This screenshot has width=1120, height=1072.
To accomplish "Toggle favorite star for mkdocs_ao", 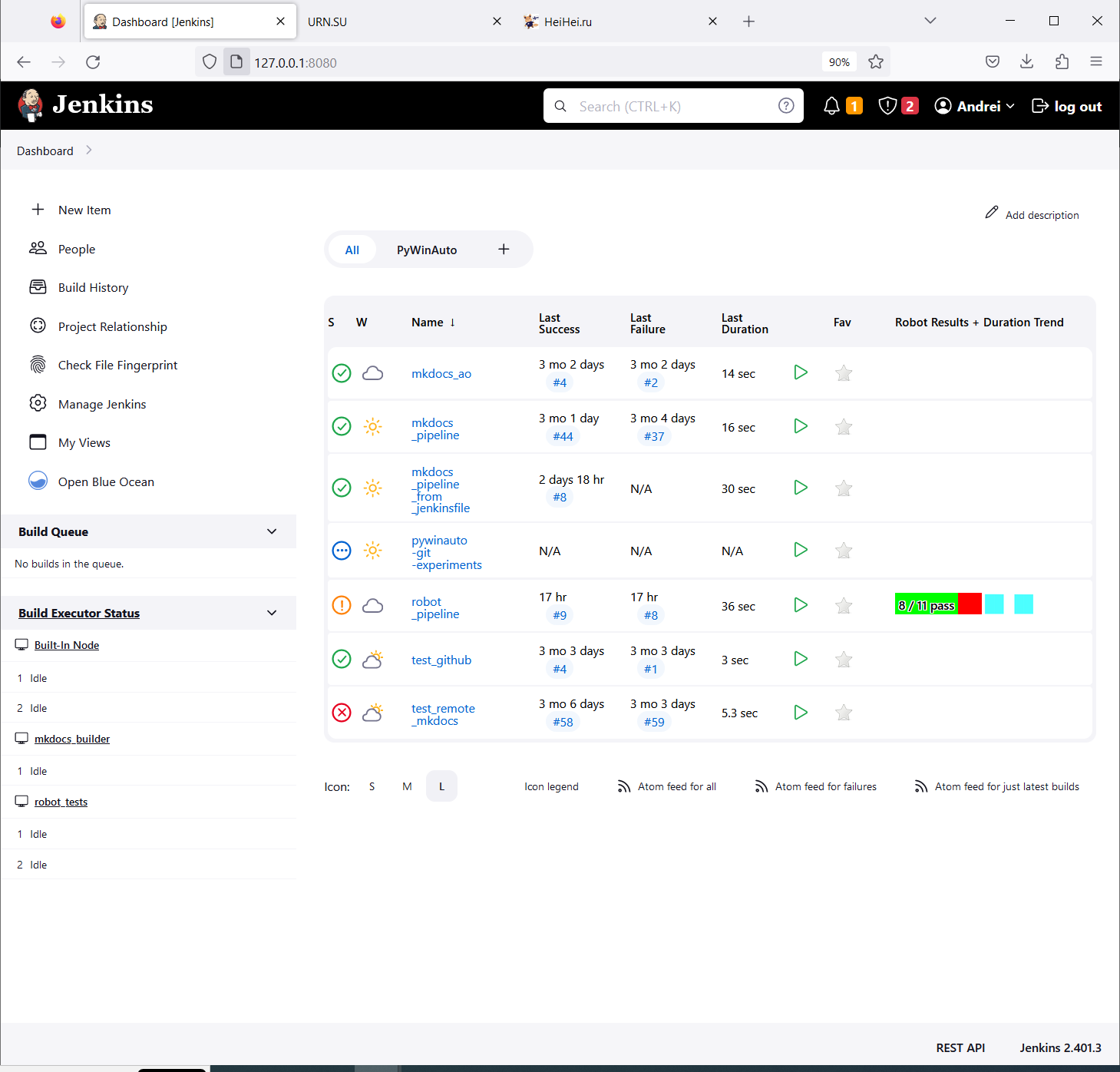I will click(x=844, y=373).
